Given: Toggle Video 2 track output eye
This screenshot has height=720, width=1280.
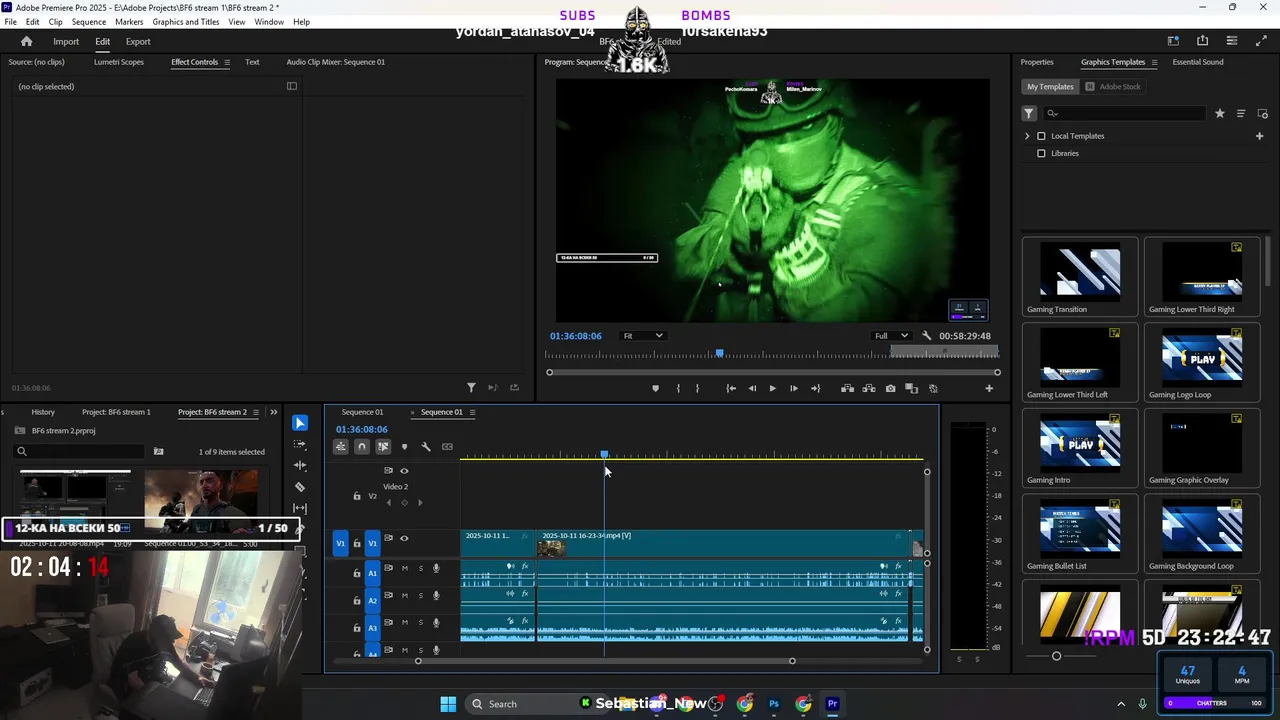Looking at the screenshot, I should click(404, 470).
